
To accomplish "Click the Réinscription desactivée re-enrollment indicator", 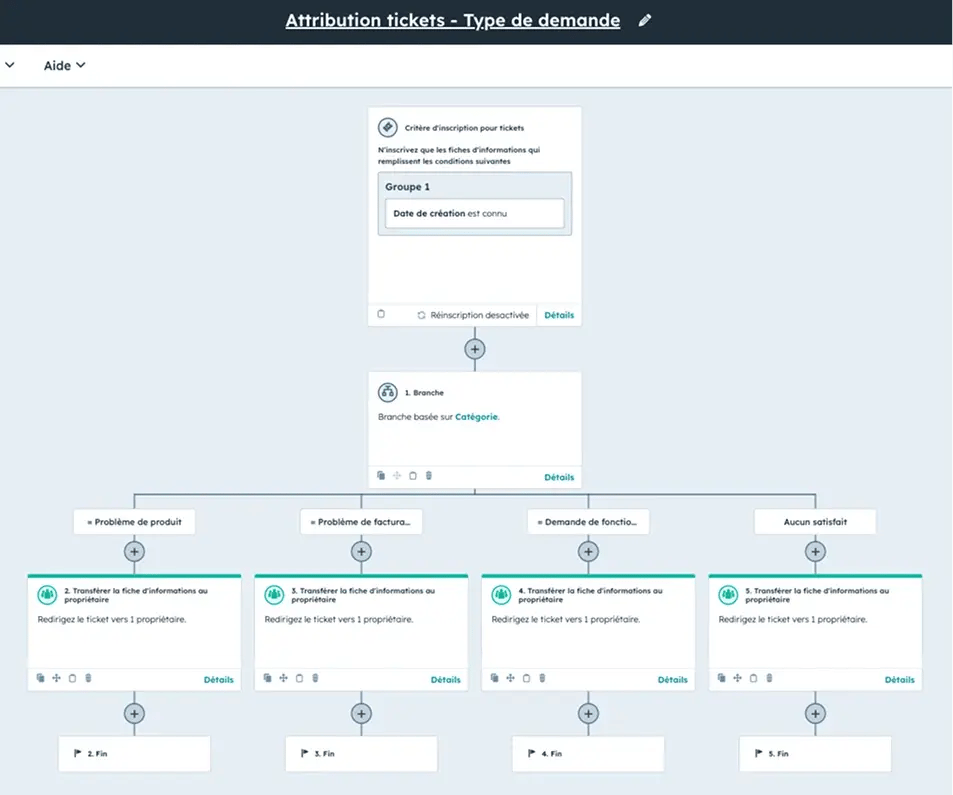I will coord(473,315).
